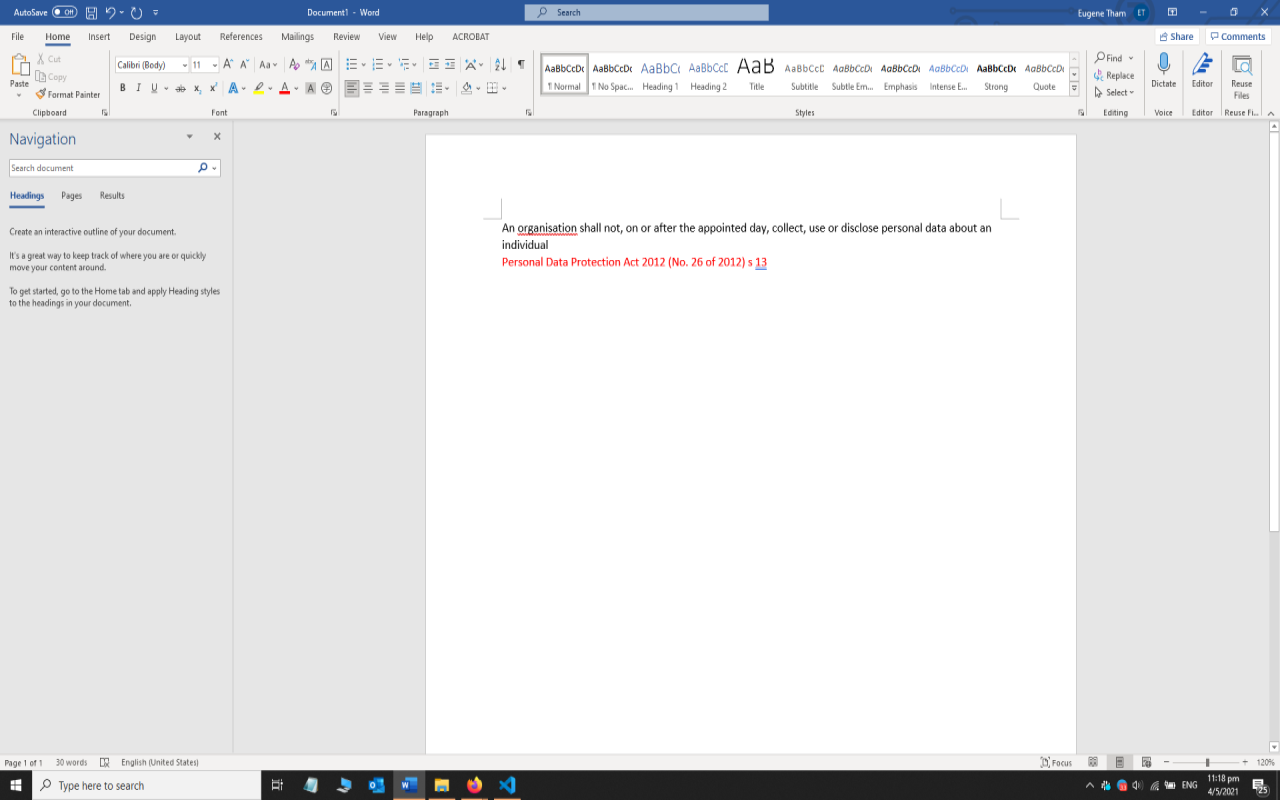Open the Comments button
Image resolution: width=1280 pixels, height=800 pixels.
1237,36
